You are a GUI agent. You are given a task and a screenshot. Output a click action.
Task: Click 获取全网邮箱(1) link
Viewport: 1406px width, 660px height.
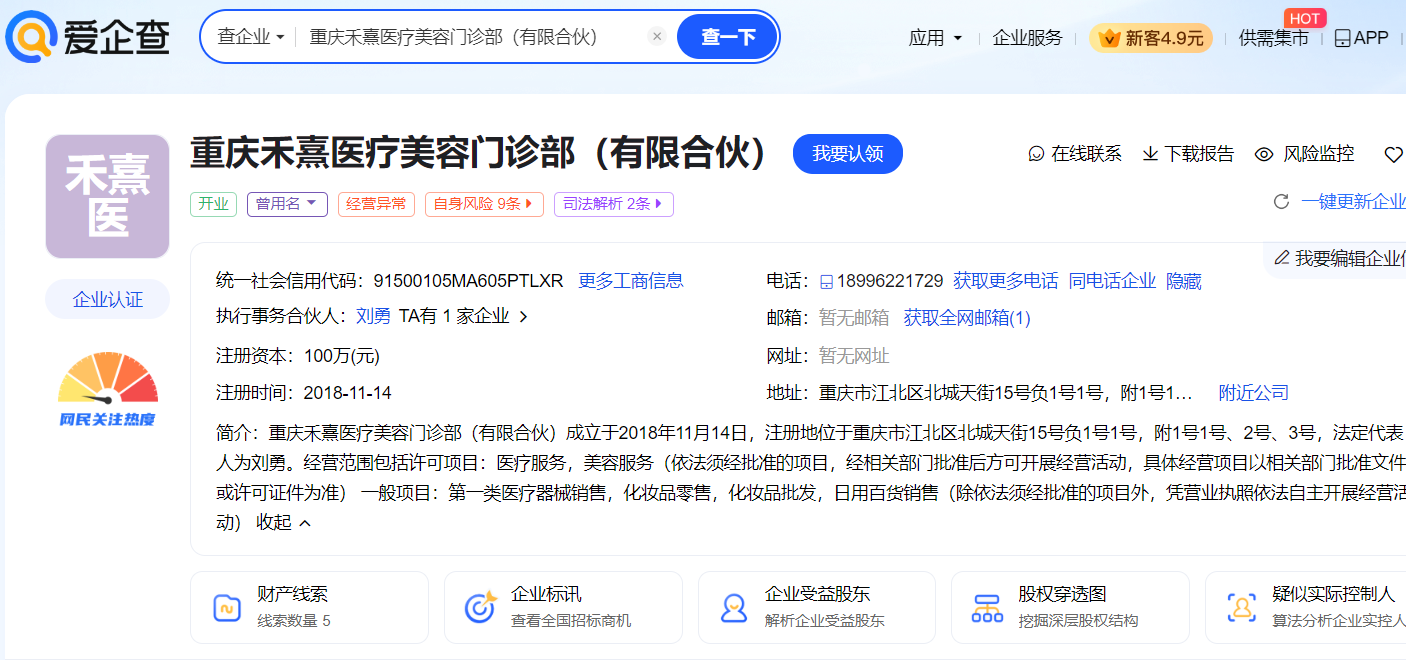click(967, 318)
